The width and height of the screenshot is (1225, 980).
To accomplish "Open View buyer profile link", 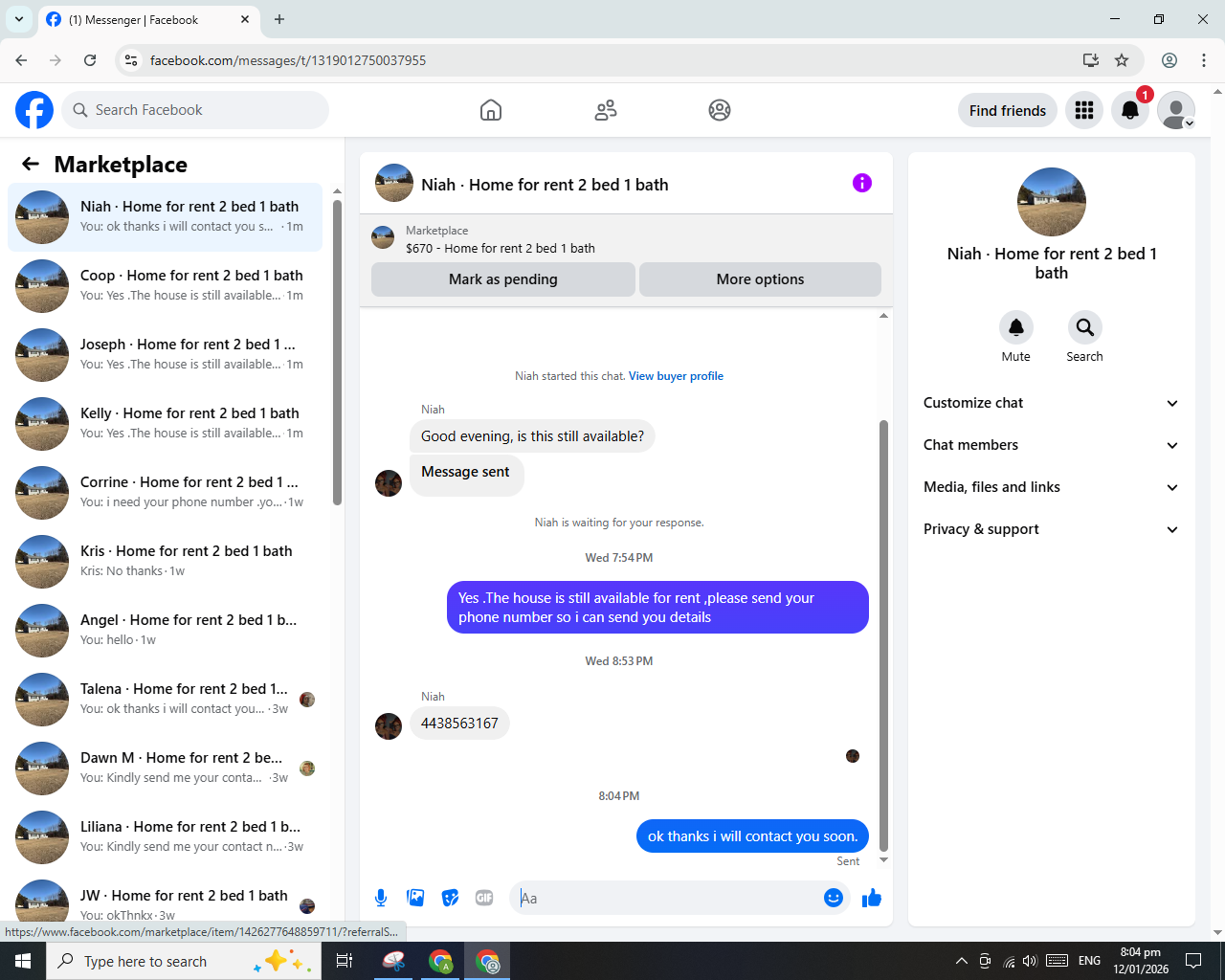I will coord(676,376).
